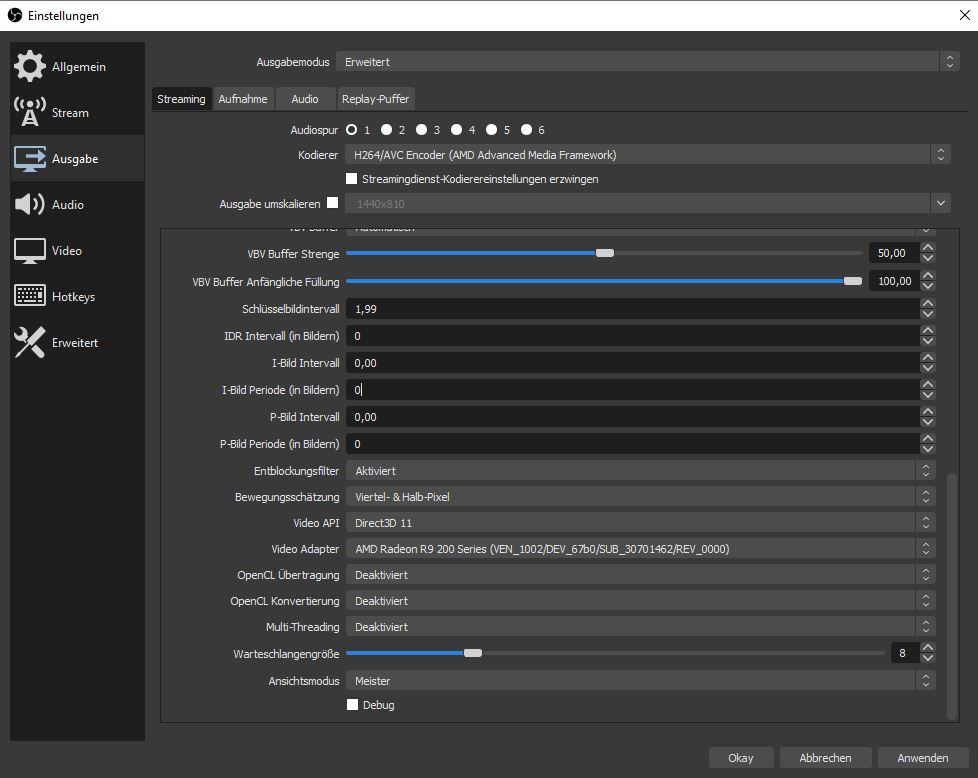This screenshot has width=978, height=778.
Task: Click the Warteschlangengröße slider handle
Action: click(473, 653)
